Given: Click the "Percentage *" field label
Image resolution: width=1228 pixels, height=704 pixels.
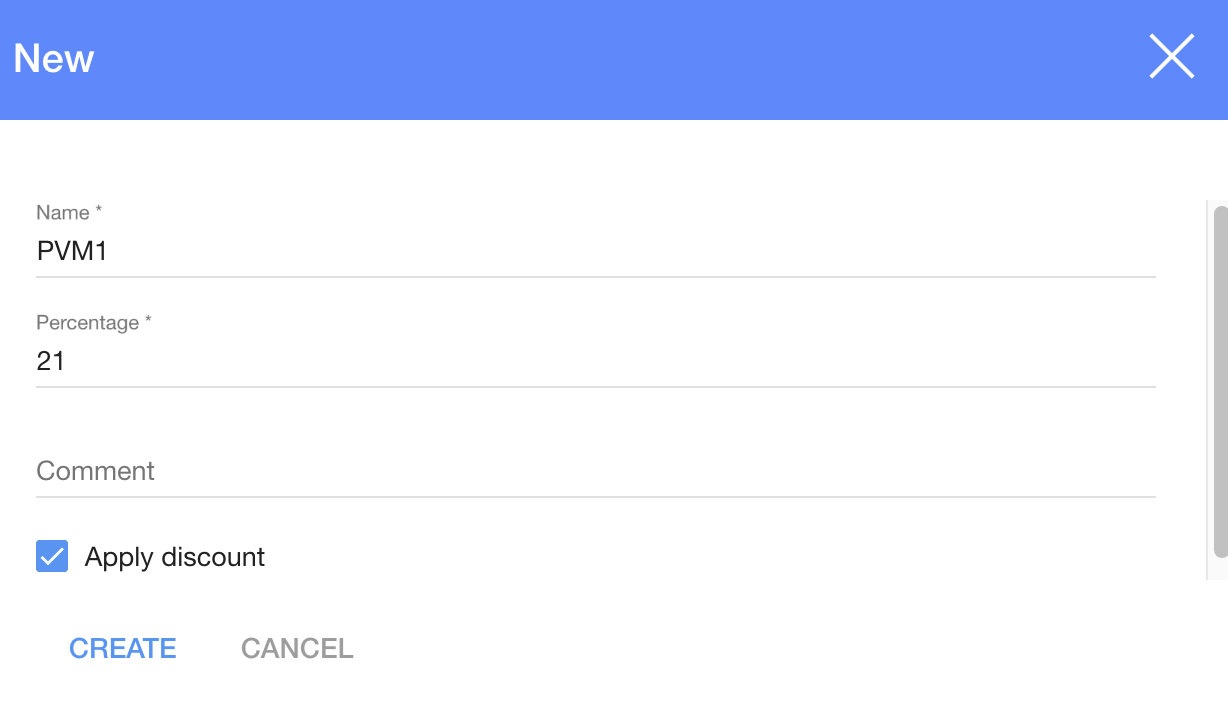Looking at the screenshot, I should (88, 322).
